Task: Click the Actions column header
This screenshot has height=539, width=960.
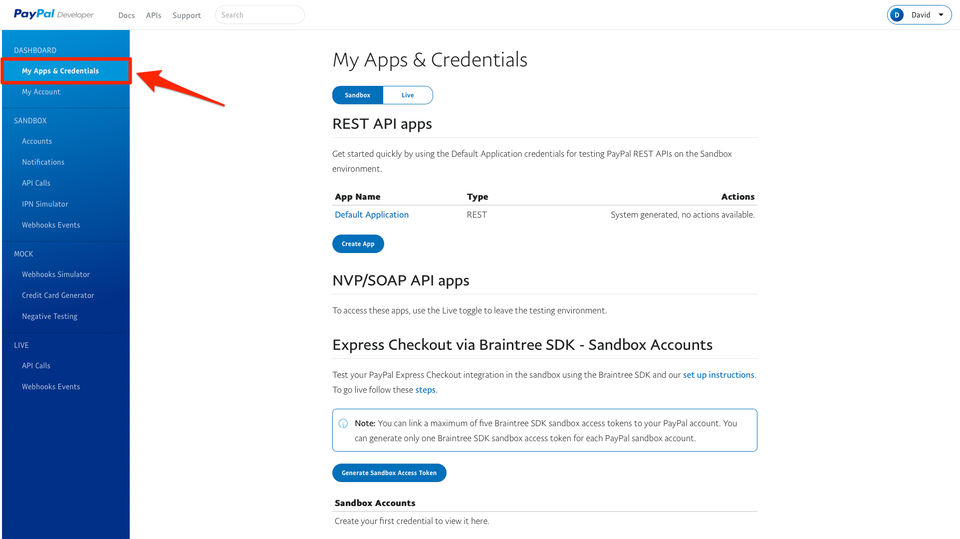Action: tap(738, 197)
